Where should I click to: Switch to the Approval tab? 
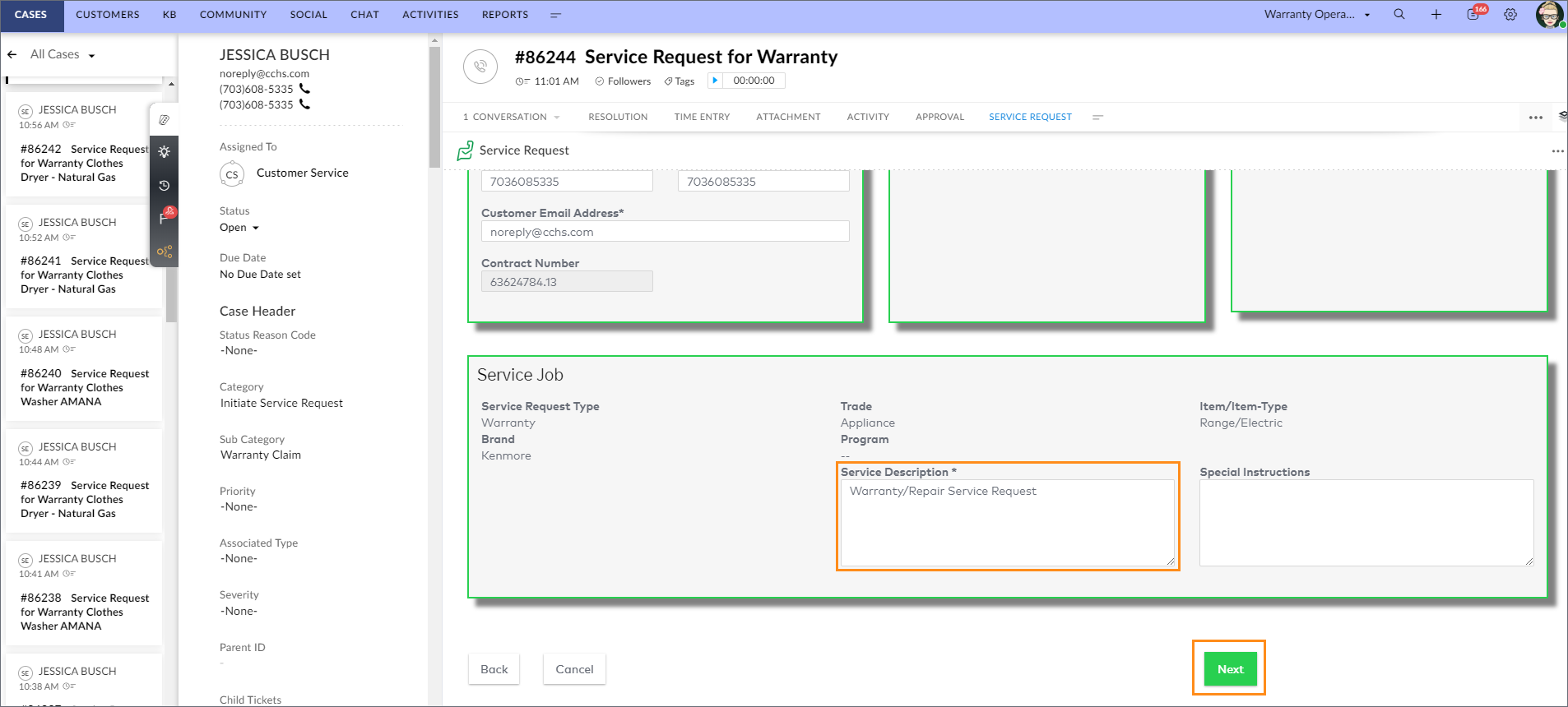(939, 118)
